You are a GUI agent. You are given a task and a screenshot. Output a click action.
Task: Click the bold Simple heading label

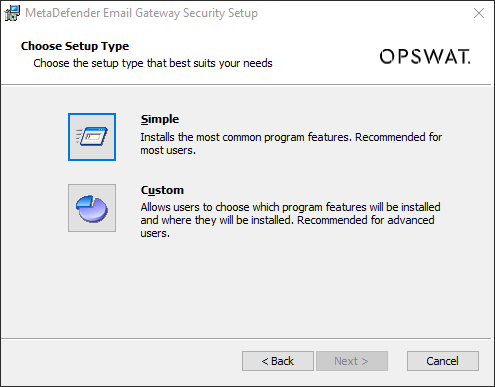tap(160, 119)
